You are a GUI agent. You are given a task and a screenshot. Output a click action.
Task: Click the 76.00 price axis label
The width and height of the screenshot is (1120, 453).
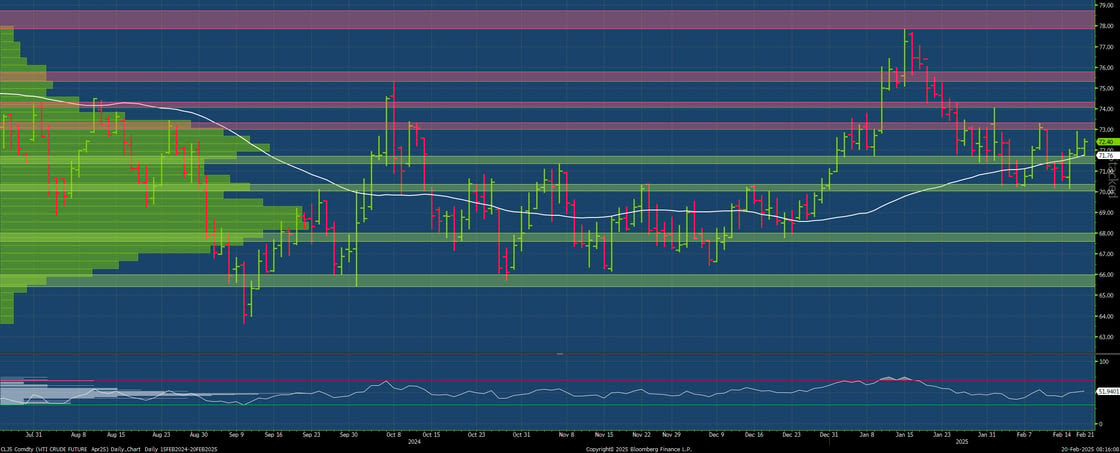pyautogui.click(x=1106, y=68)
